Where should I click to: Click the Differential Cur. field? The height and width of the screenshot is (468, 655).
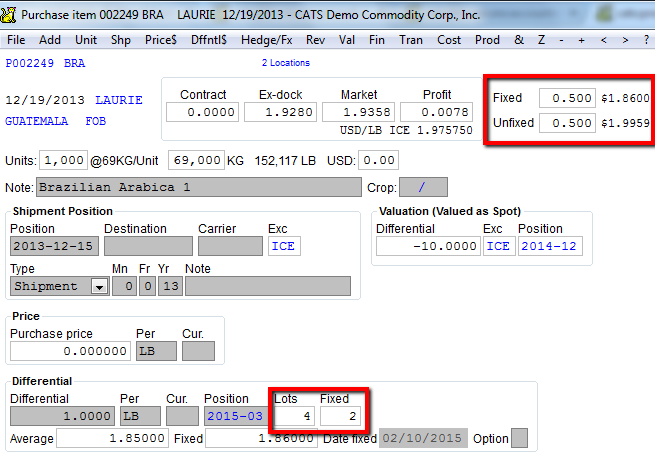tap(182, 416)
